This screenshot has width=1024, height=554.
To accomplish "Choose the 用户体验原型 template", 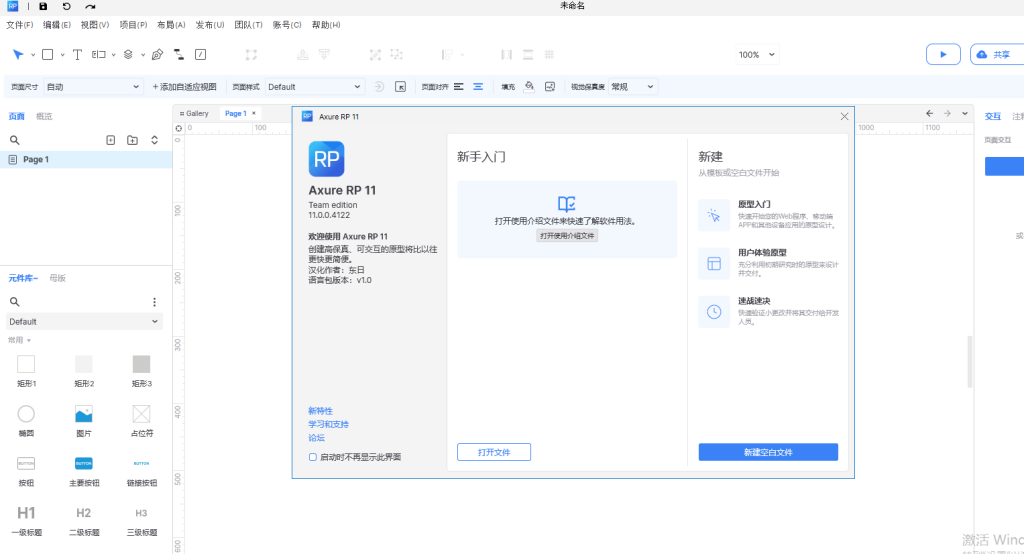I will 769,263.
